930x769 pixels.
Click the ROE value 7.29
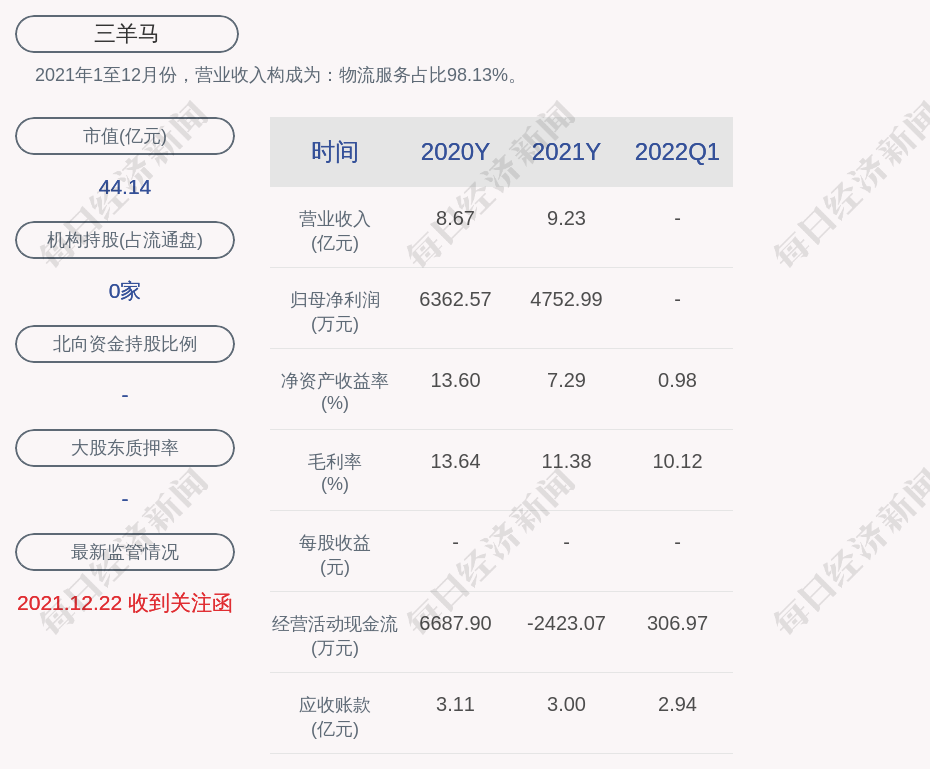tap(566, 380)
